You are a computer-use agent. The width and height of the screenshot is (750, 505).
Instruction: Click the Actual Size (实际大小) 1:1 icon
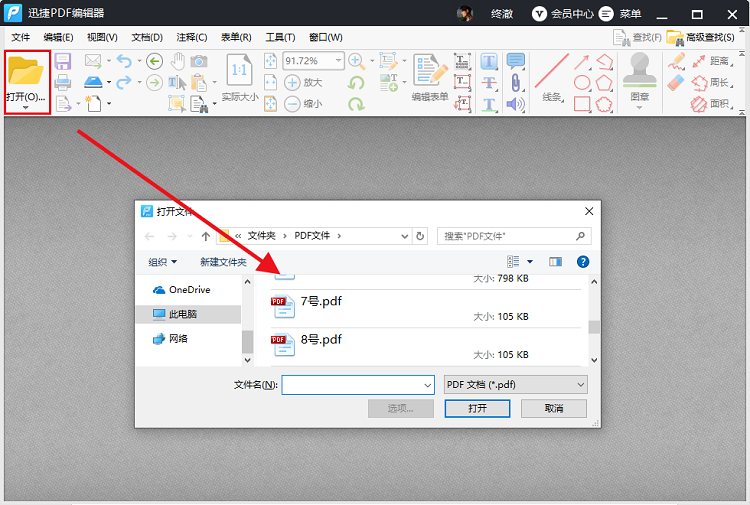(x=239, y=70)
